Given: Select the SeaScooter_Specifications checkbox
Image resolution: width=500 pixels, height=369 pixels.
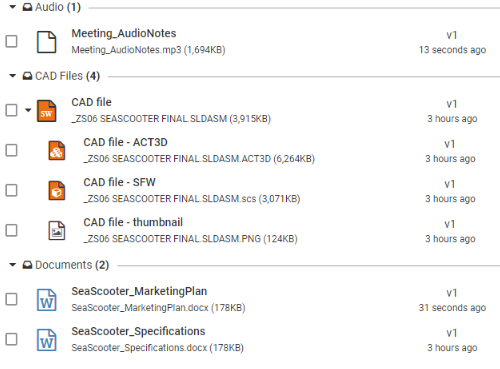Looking at the screenshot, I should click(11, 339).
